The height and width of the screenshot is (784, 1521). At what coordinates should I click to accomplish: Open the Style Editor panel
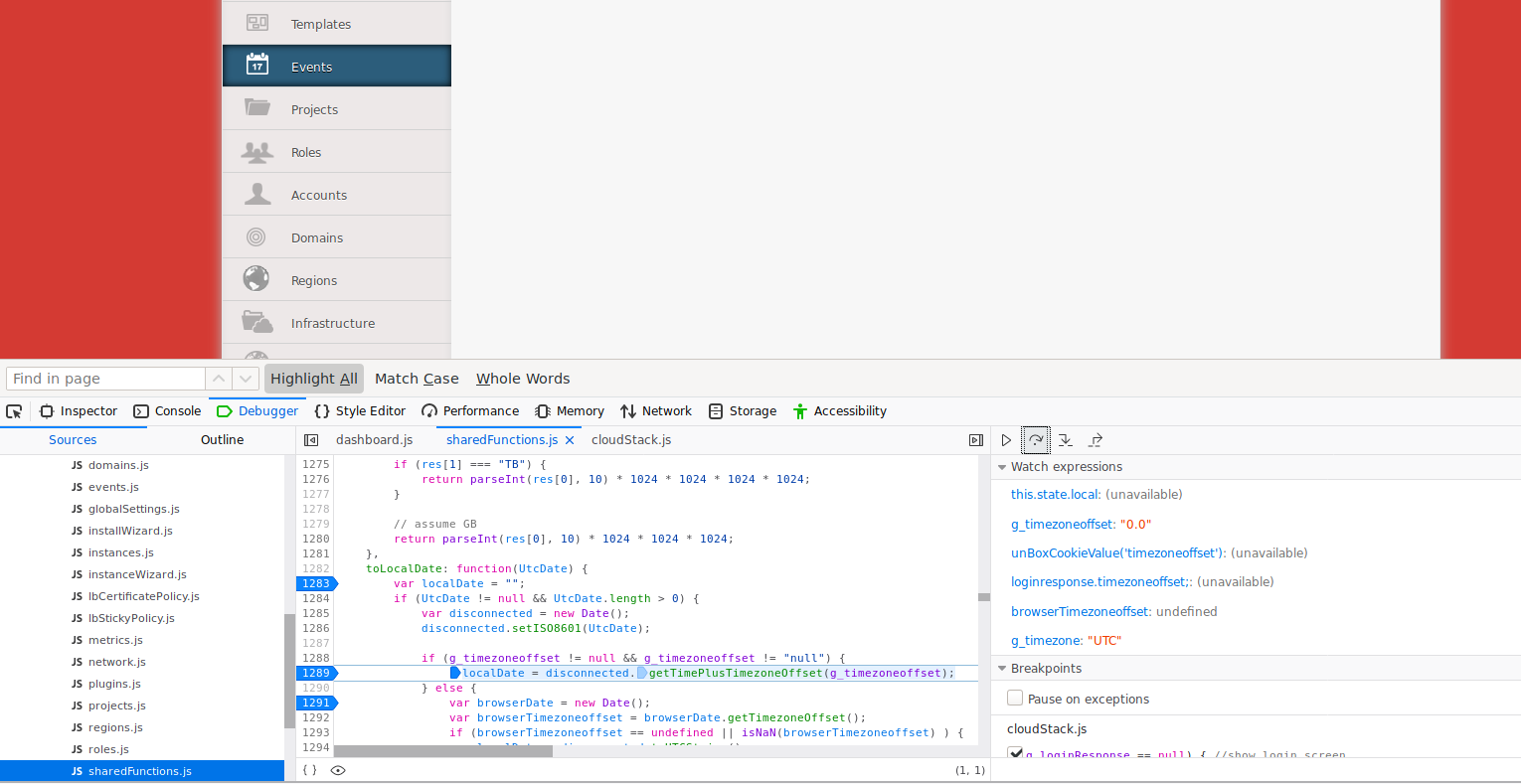(360, 411)
